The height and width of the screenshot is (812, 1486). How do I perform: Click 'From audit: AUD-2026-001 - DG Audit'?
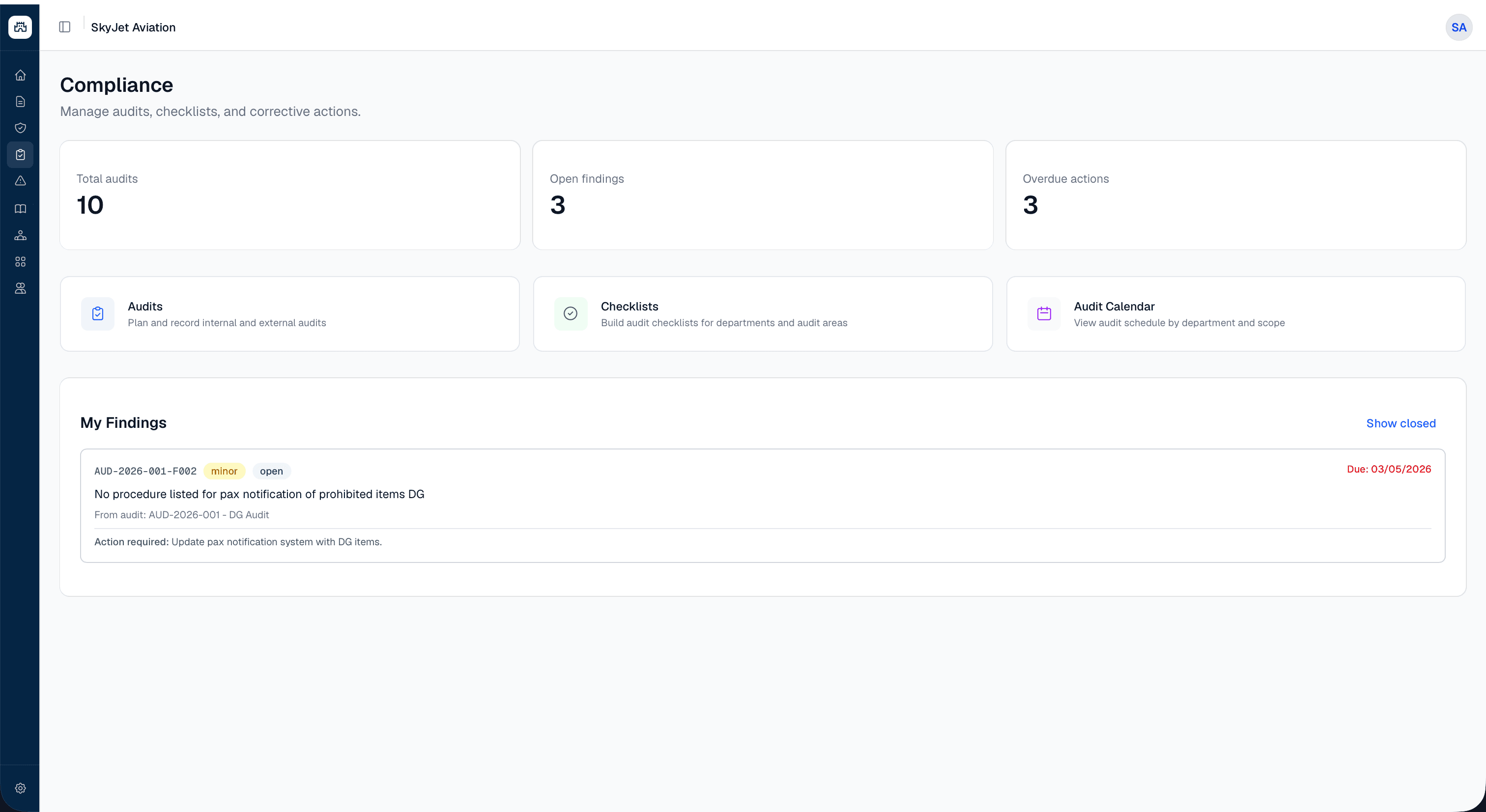[182, 515]
